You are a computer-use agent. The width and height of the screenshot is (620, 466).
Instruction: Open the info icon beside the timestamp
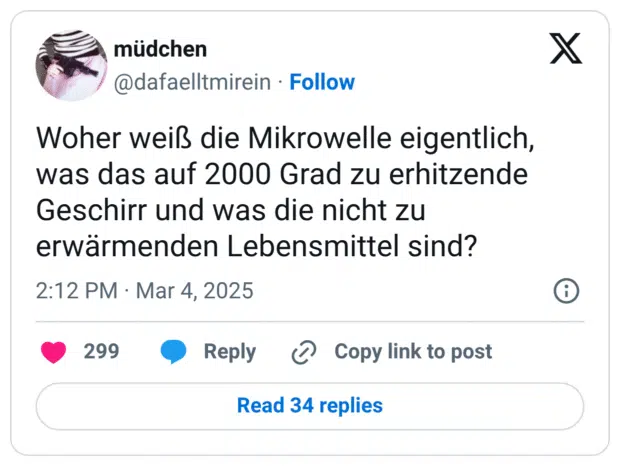(566, 291)
